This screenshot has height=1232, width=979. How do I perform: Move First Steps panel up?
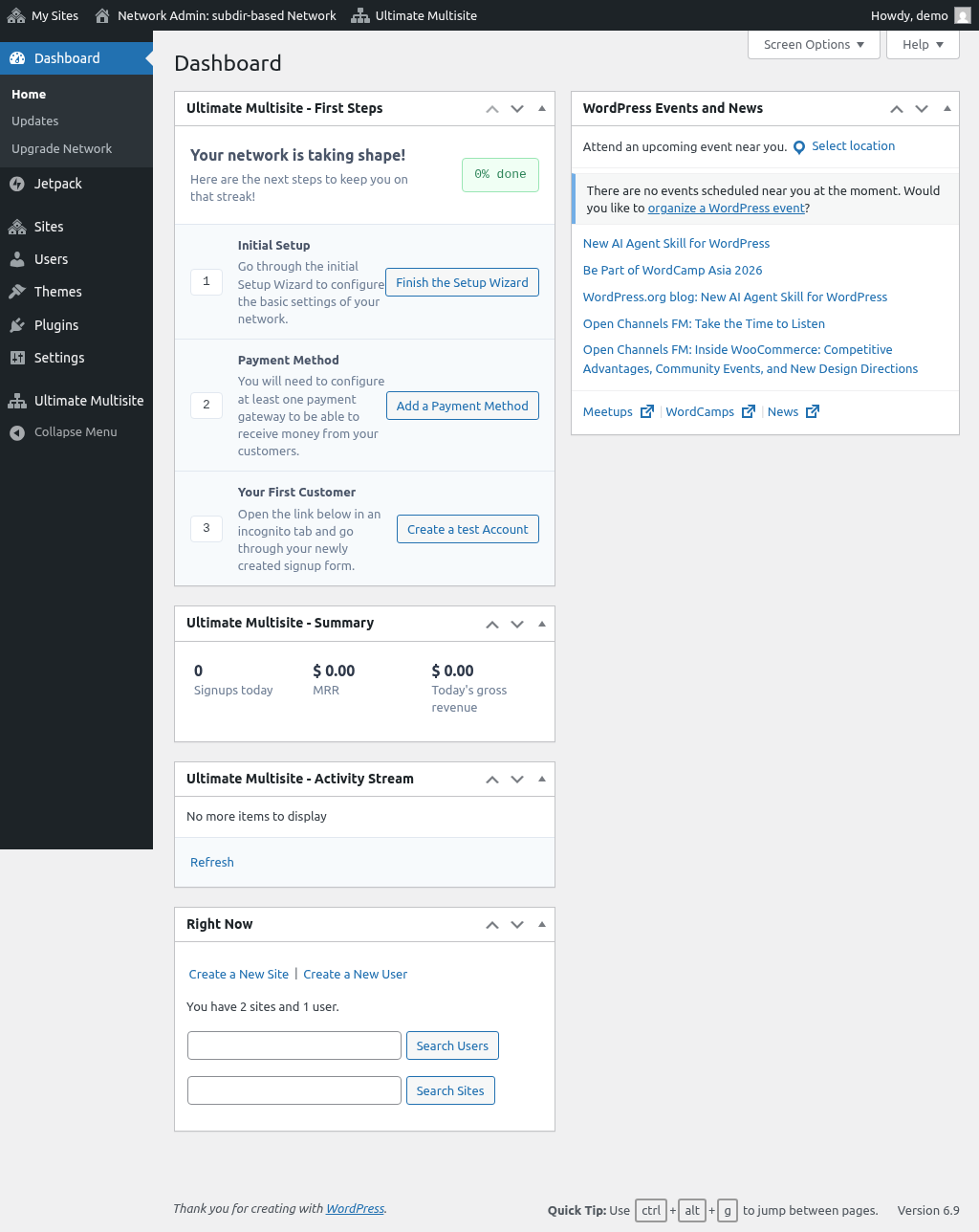492,109
